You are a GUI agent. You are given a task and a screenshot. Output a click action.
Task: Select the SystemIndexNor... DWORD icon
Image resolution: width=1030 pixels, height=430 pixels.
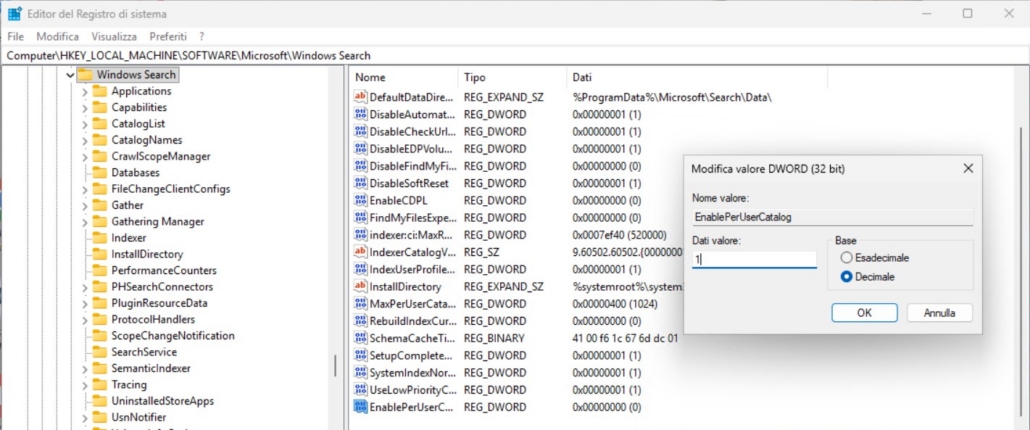360,373
